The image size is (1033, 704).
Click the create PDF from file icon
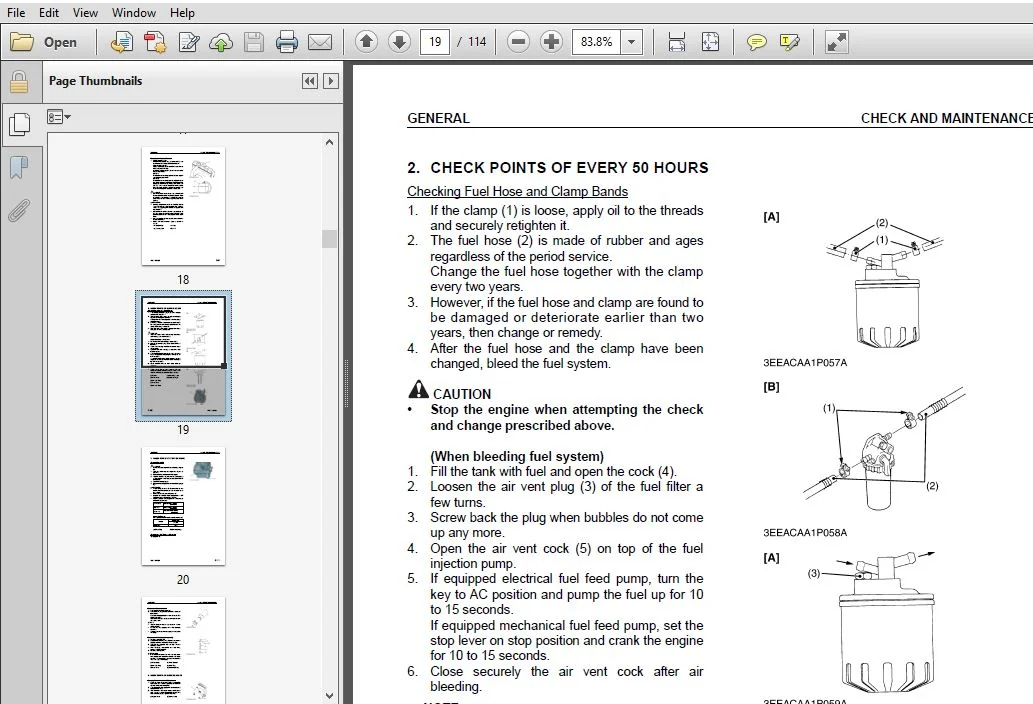[121, 42]
